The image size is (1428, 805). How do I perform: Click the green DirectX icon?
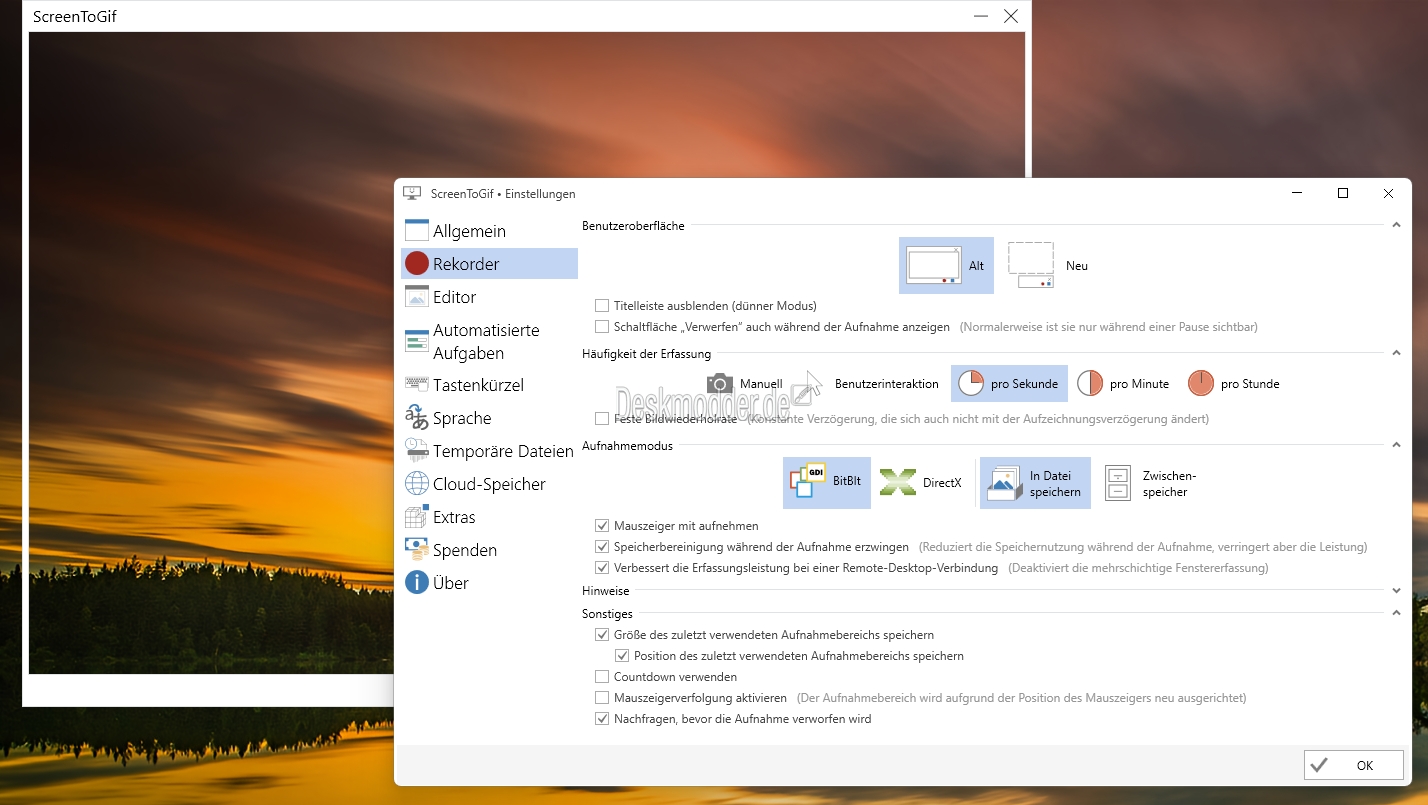(898, 482)
